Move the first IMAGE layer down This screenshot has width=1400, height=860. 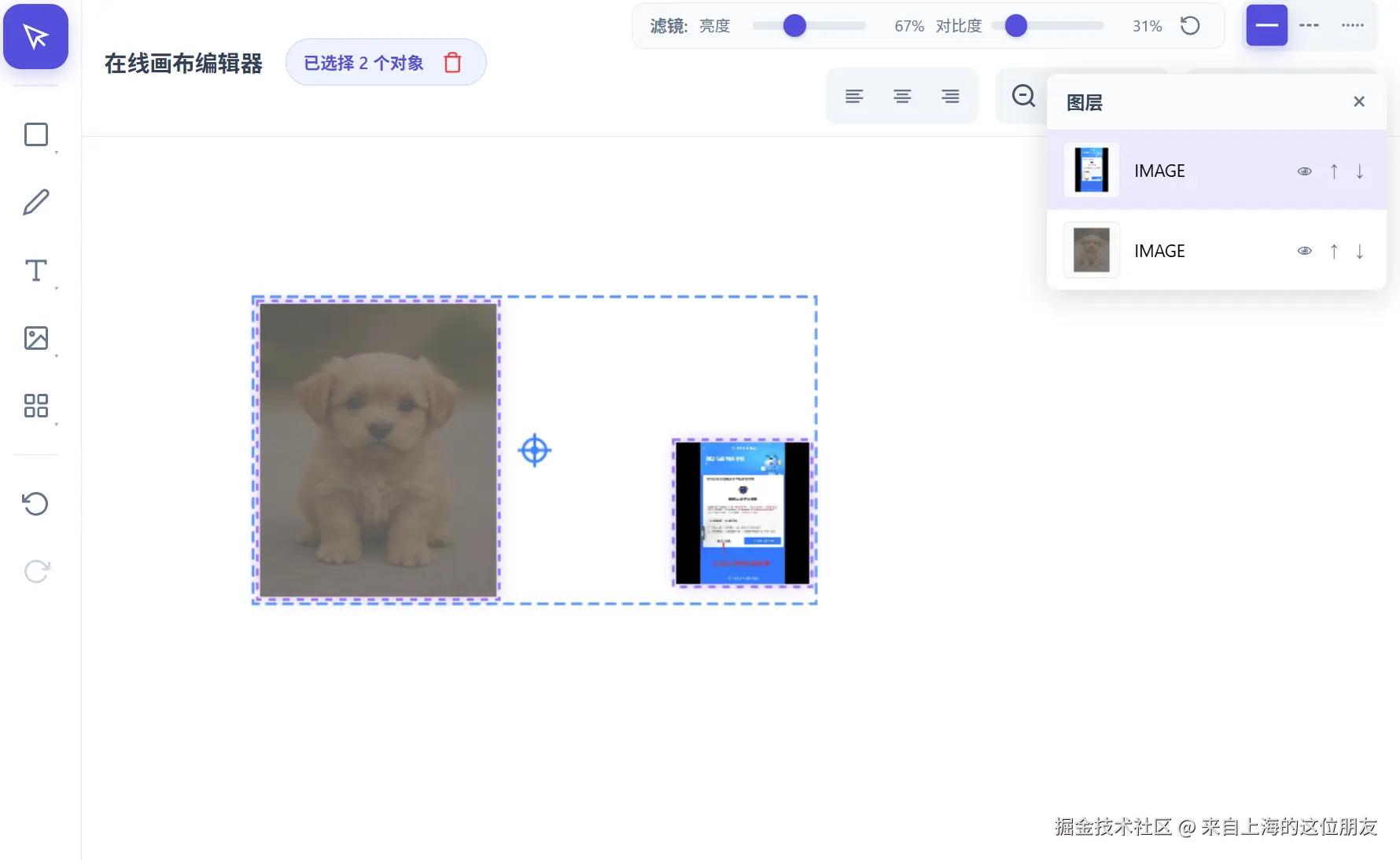pyautogui.click(x=1360, y=171)
